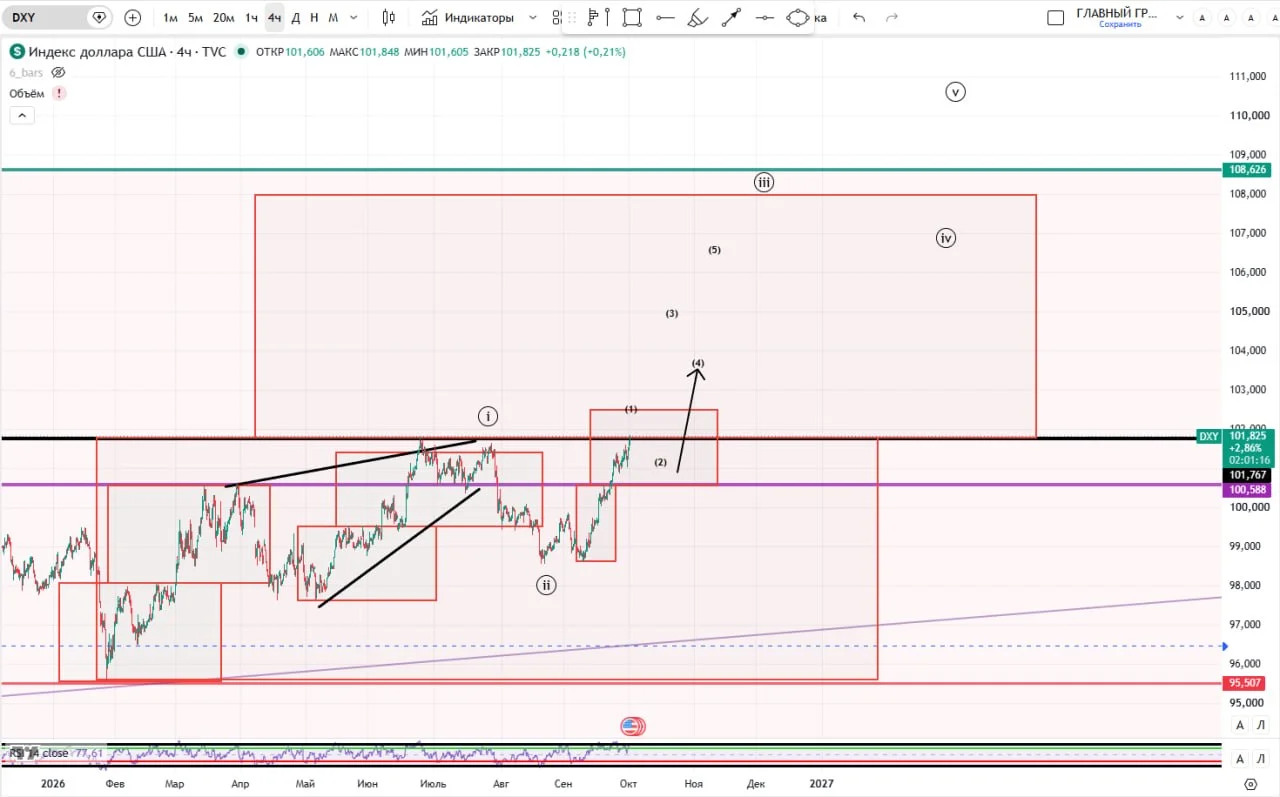Screen dimensions: 1280x797
Task: Open the ГЛАВНЫЙ ГР... layout name dropdown arrow
Action: click(x=1180, y=17)
